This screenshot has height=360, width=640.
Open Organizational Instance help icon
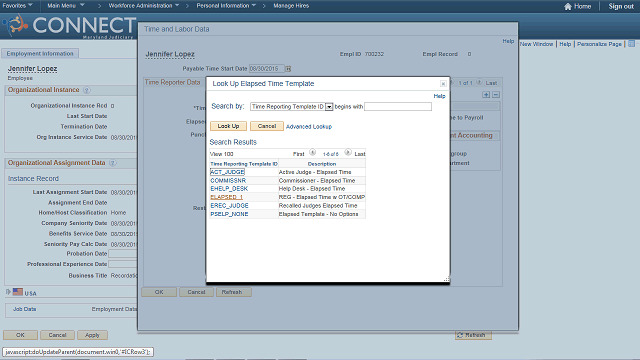coord(87,90)
